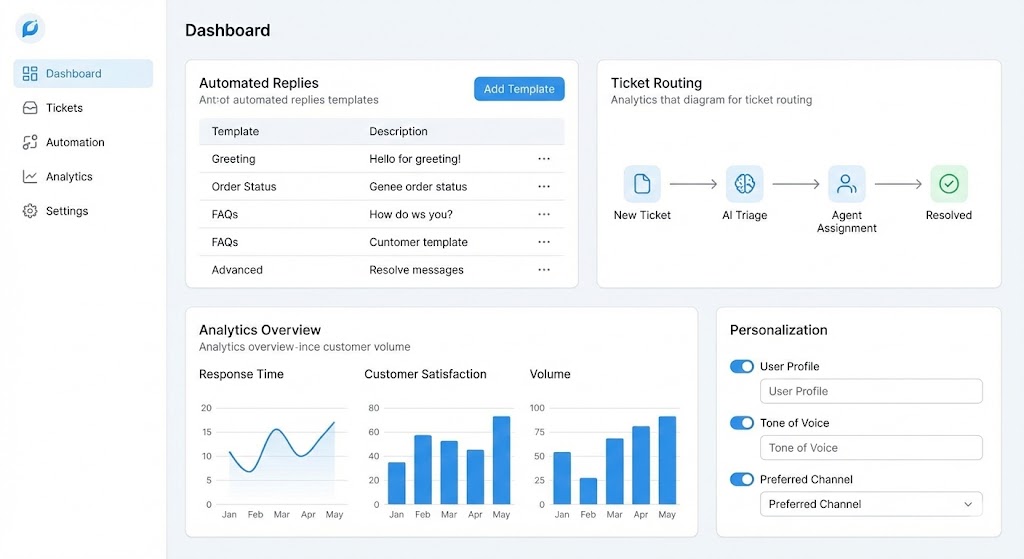Click the Analytics chart icon in sidebar
Screen dimensions: 1024x559
pyautogui.click(x=30, y=176)
